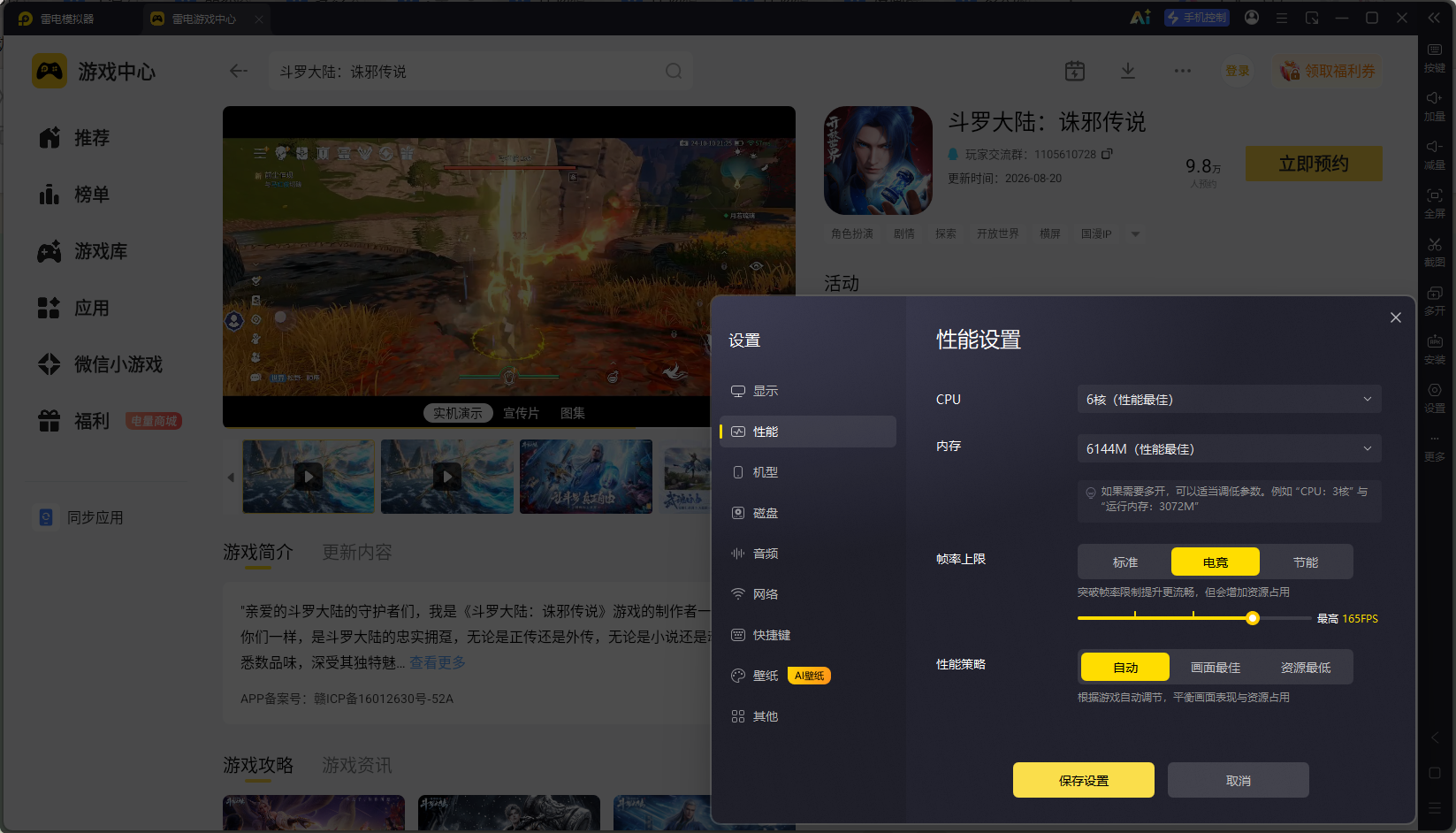Click the 手机控制 phone control button

[1197, 18]
